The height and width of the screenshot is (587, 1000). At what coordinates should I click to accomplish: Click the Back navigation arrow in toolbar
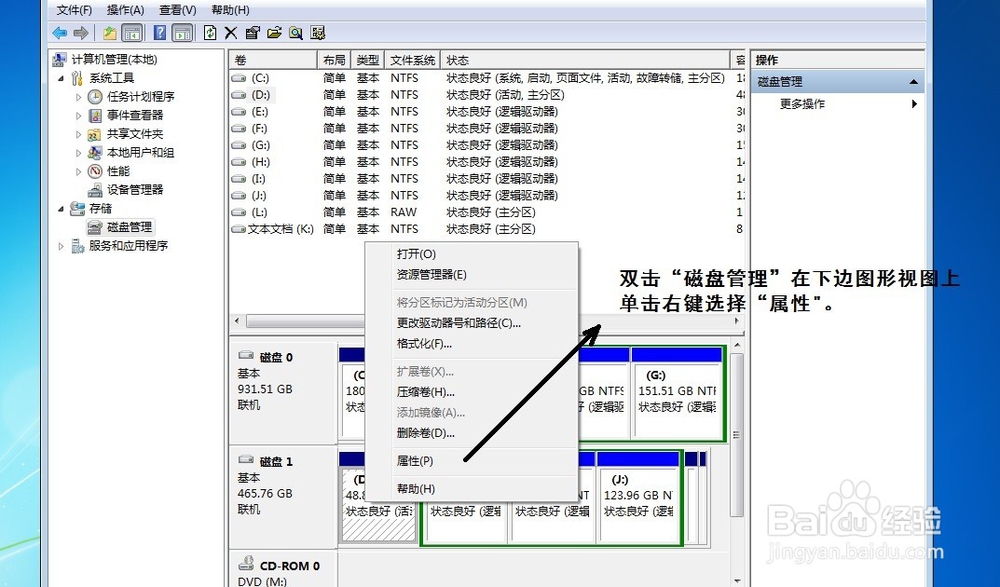59,32
